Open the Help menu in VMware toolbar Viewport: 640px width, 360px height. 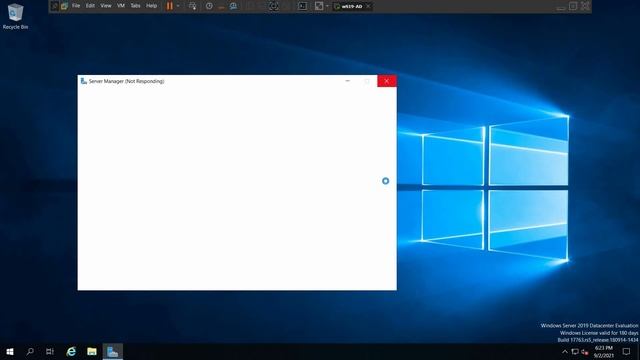click(151, 6)
